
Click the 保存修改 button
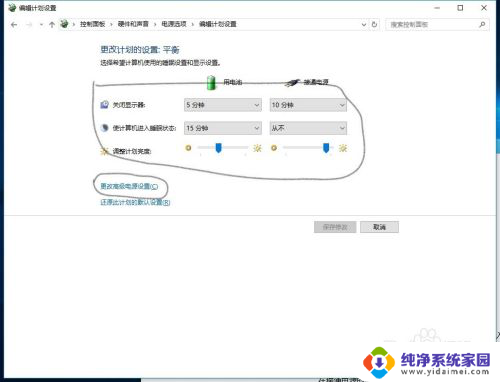click(335, 227)
